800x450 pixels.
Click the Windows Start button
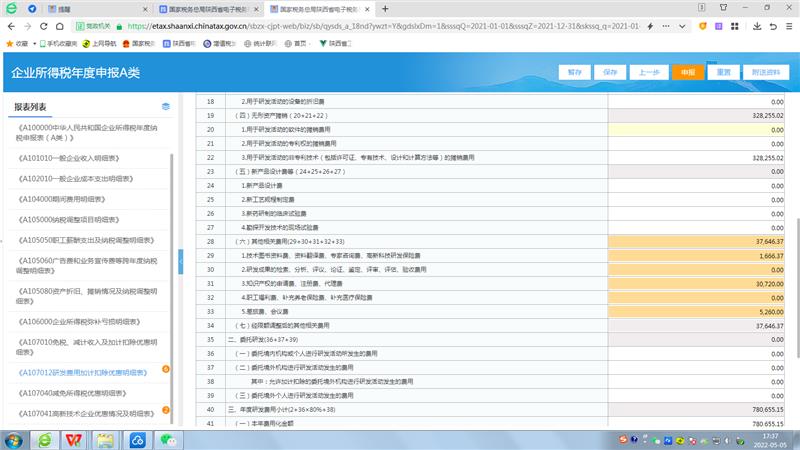[14, 439]
